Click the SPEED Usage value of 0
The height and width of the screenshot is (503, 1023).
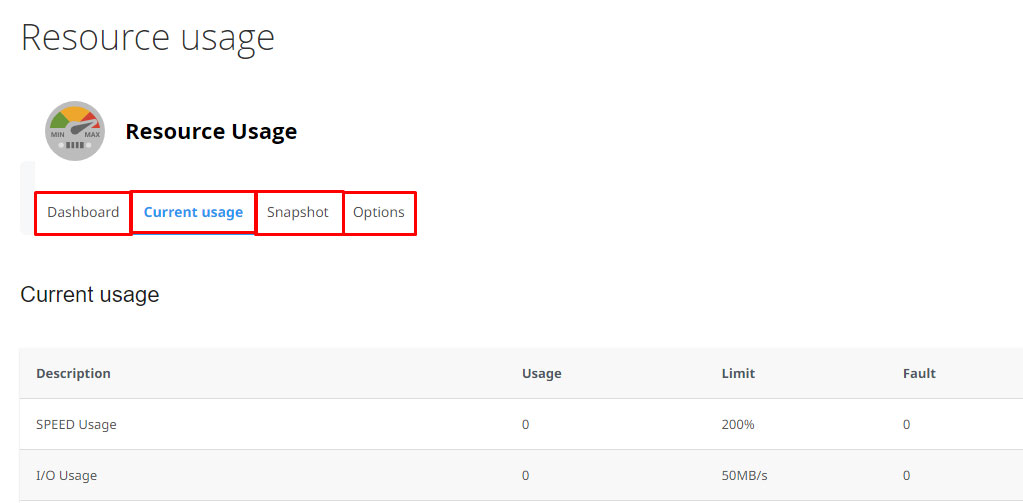525,425
